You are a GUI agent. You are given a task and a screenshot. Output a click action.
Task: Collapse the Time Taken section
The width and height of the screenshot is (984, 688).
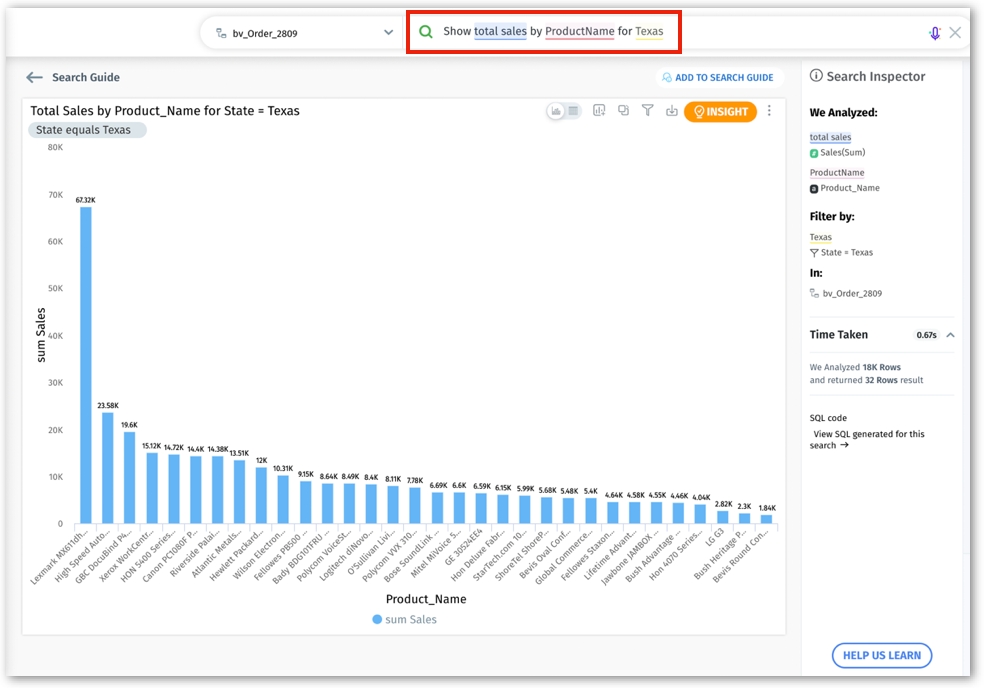(950, 335)
